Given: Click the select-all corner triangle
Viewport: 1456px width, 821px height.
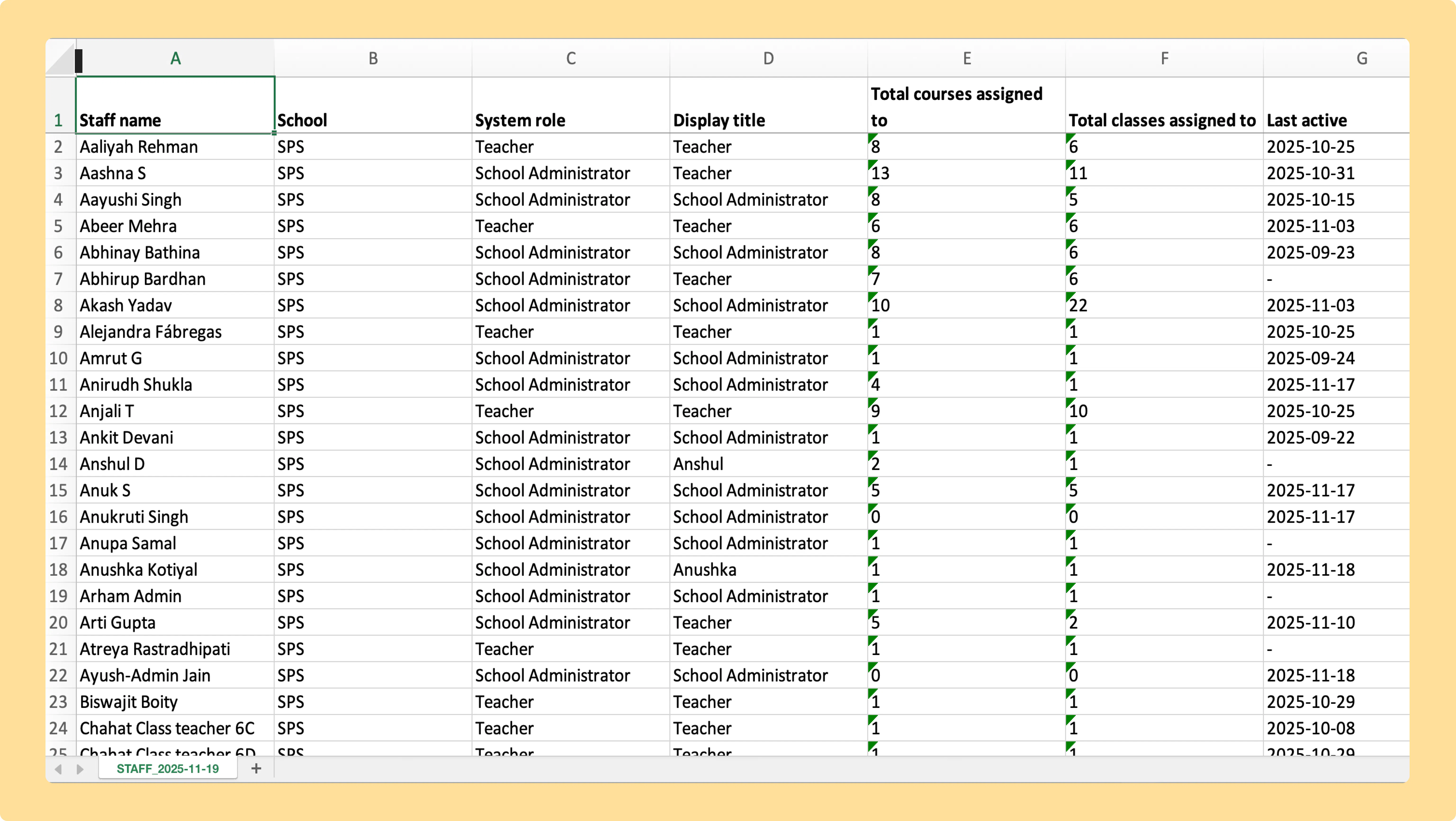Looking at the screenshot, I should click(60, 58).
